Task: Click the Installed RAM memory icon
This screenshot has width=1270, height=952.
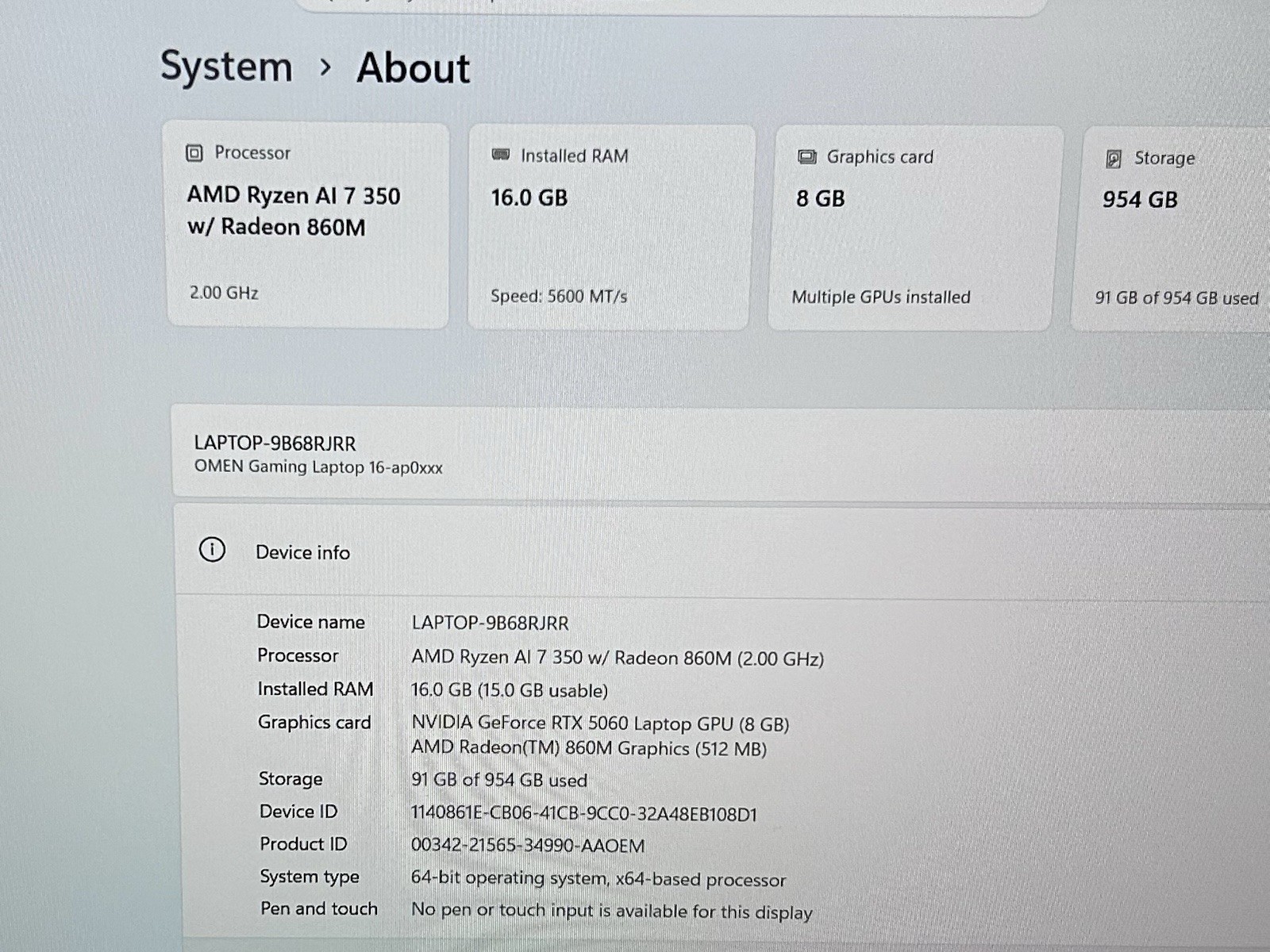Action: [501, 155]
